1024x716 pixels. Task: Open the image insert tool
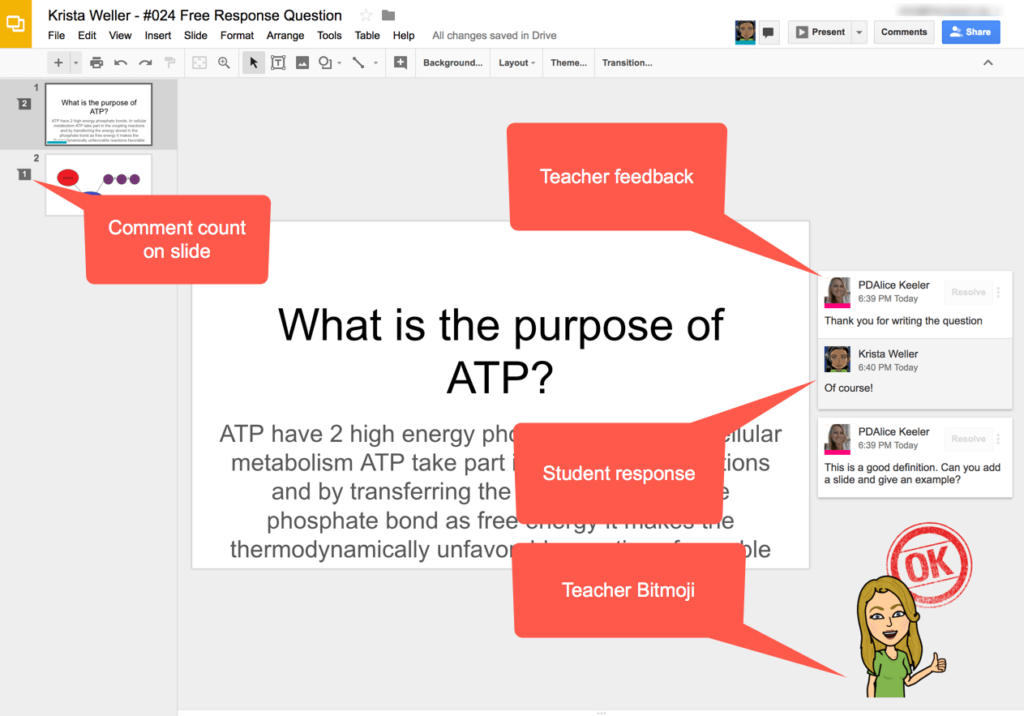point(302,62)
